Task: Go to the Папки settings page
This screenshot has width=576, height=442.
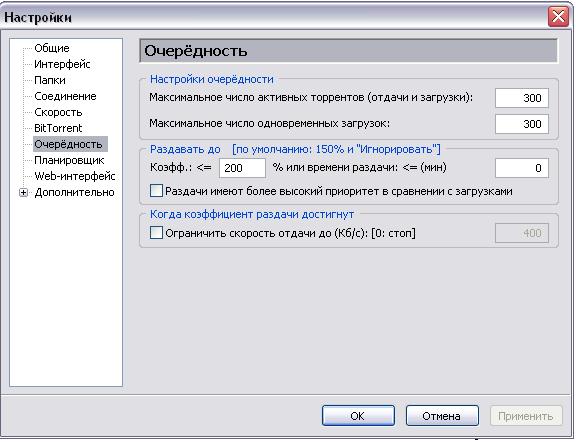Action: [50, 80]
